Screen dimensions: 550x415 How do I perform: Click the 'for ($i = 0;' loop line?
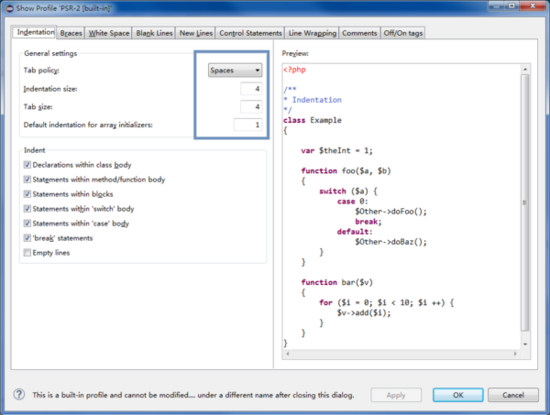point(387,302)
